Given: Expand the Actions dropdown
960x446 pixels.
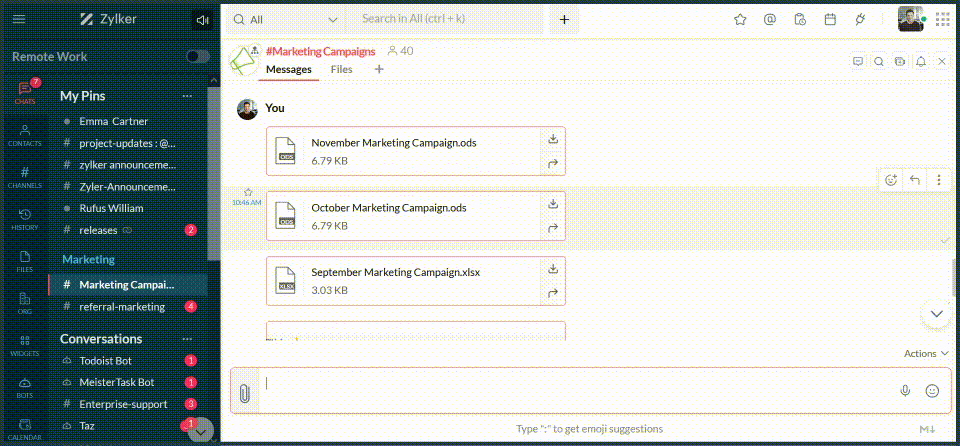Looking at the screenshot, I should tap(926, 353).
